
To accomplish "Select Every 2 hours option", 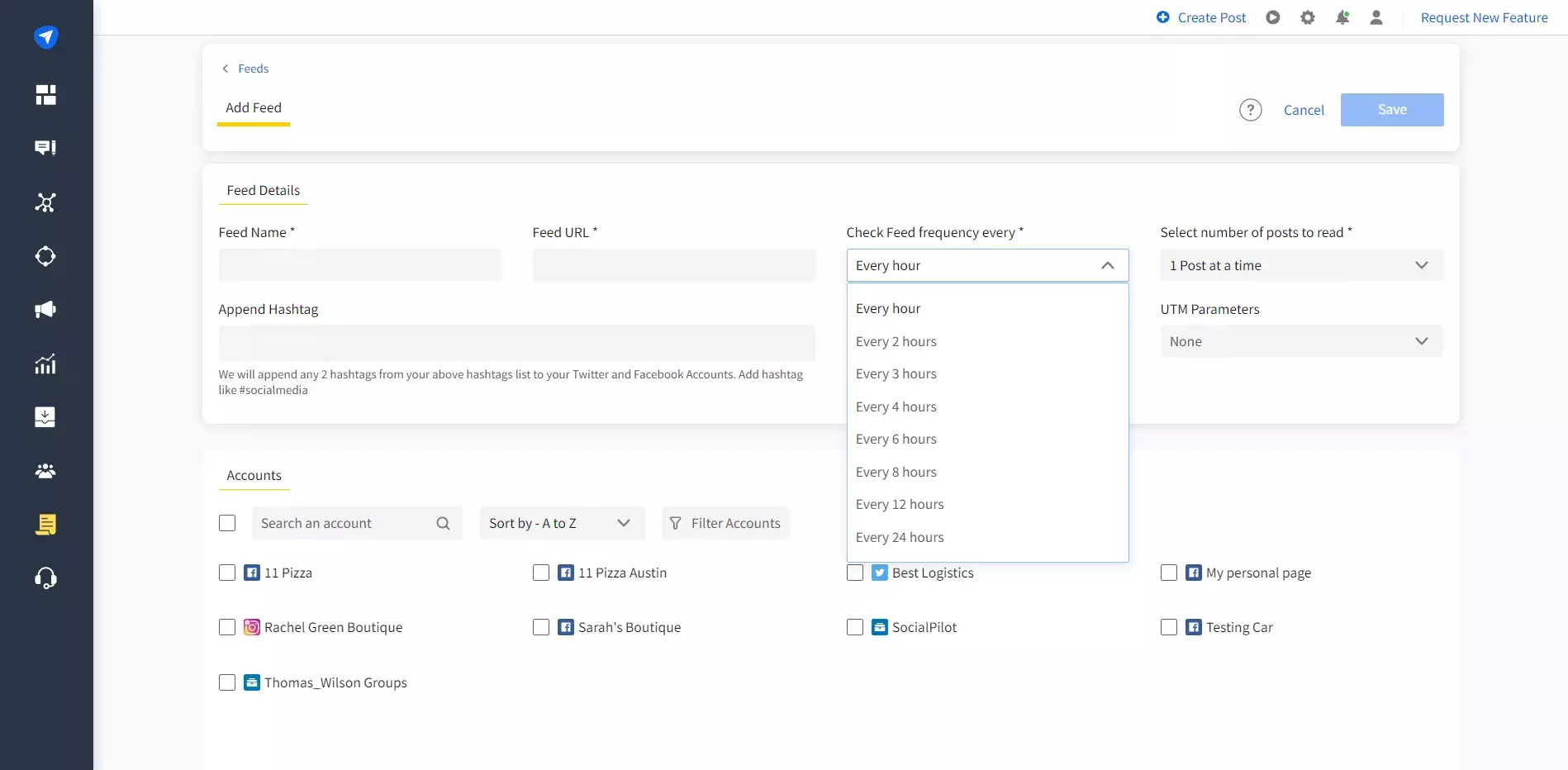I will 987,341.
